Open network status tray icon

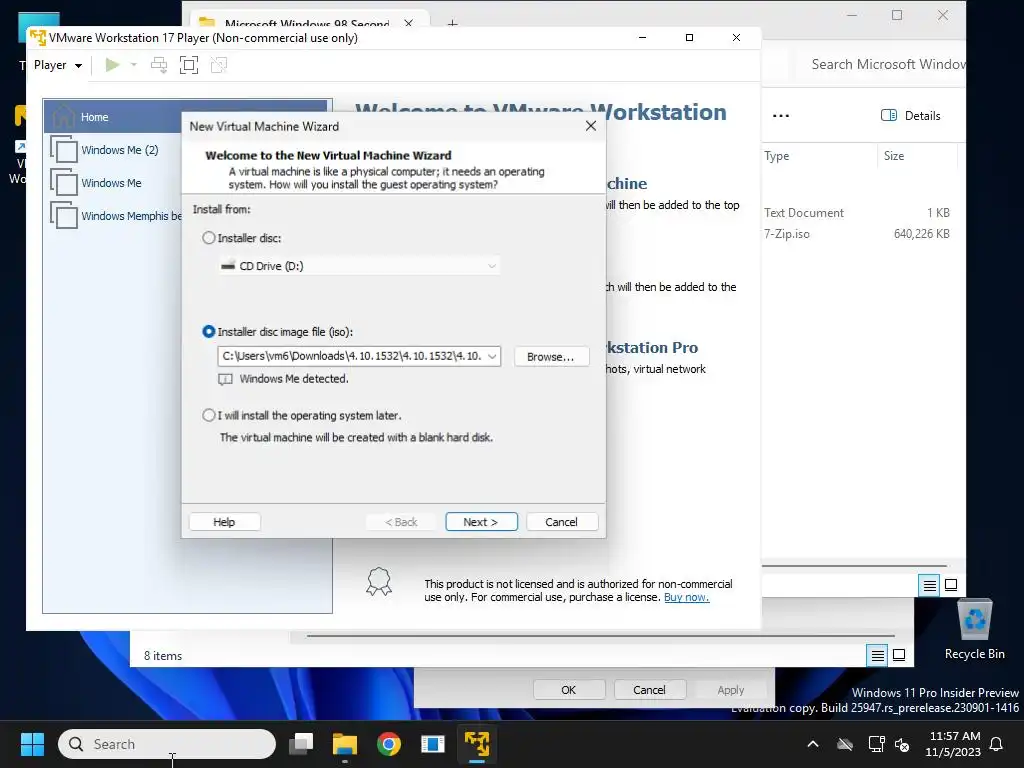[876, 744]
